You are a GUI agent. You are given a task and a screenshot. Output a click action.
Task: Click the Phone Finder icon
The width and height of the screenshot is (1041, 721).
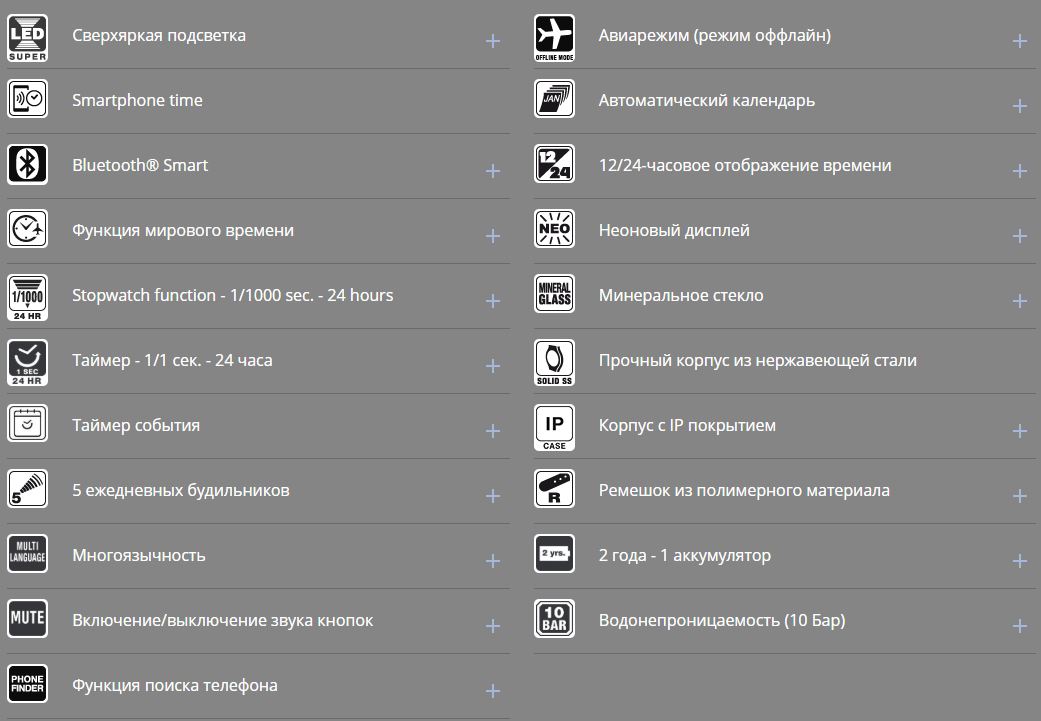[28, 685]
